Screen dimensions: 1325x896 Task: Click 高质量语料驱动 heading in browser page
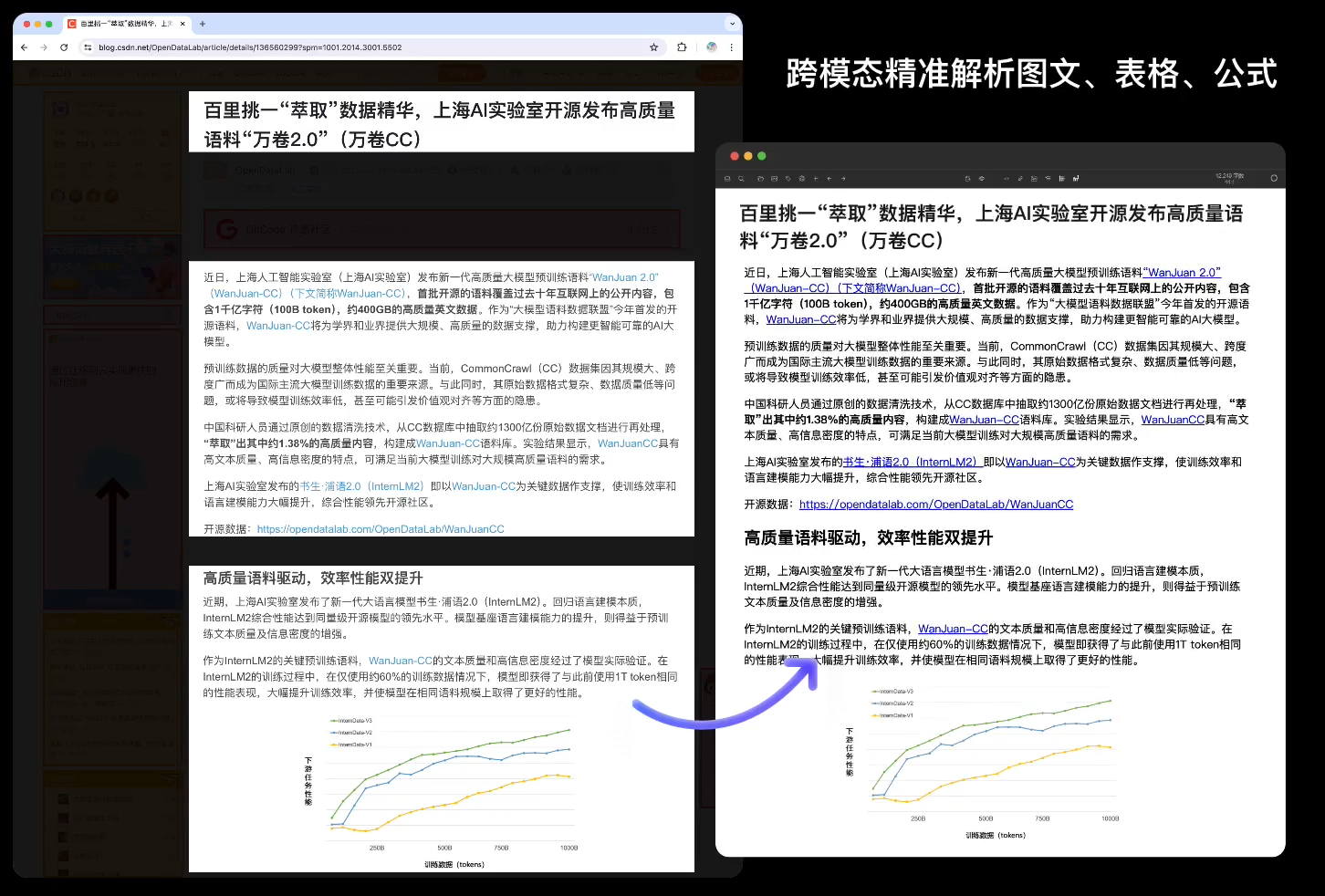[313, 578]
